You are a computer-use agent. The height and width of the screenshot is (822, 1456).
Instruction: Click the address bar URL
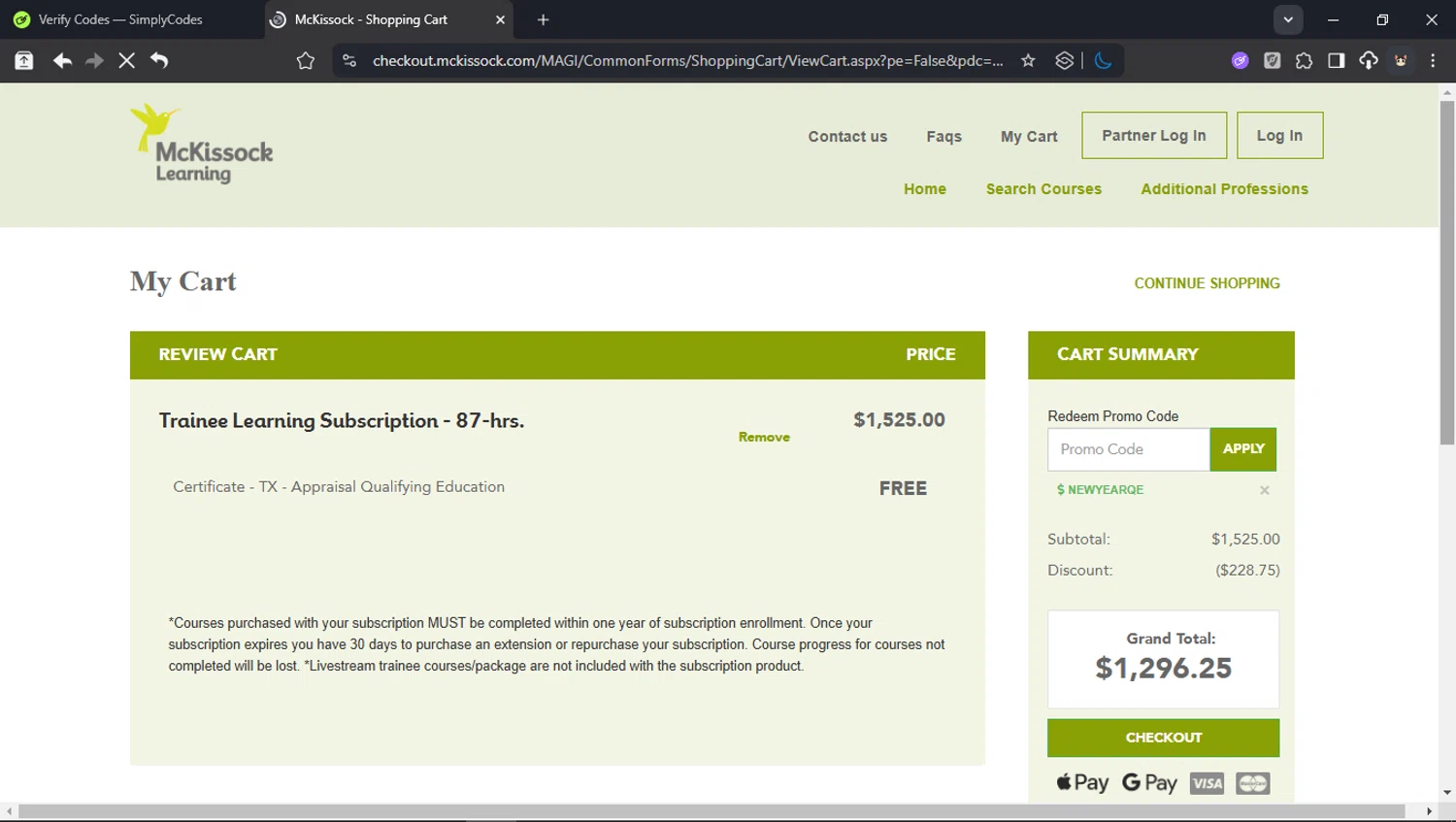tap(687, 60)
